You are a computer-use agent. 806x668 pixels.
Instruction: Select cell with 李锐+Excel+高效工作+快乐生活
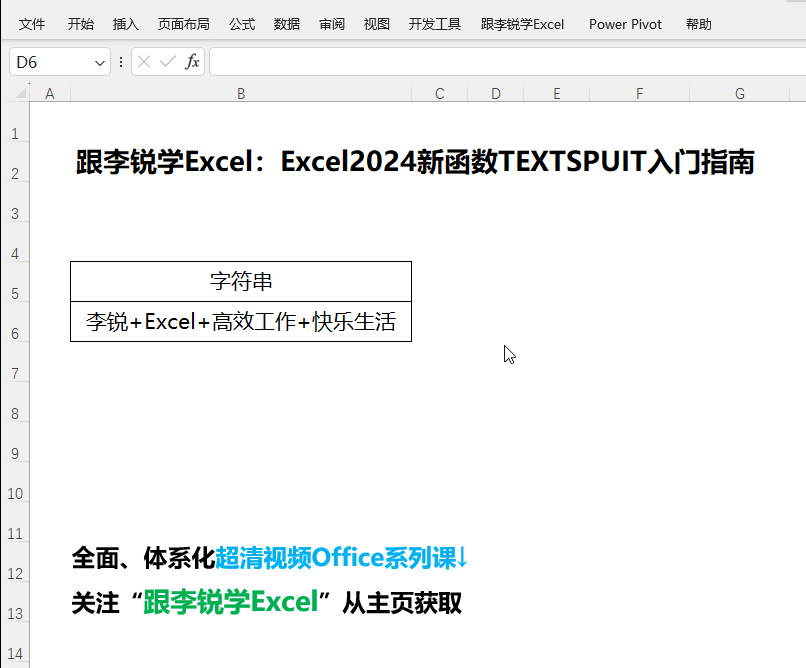(x=241, y=322)
